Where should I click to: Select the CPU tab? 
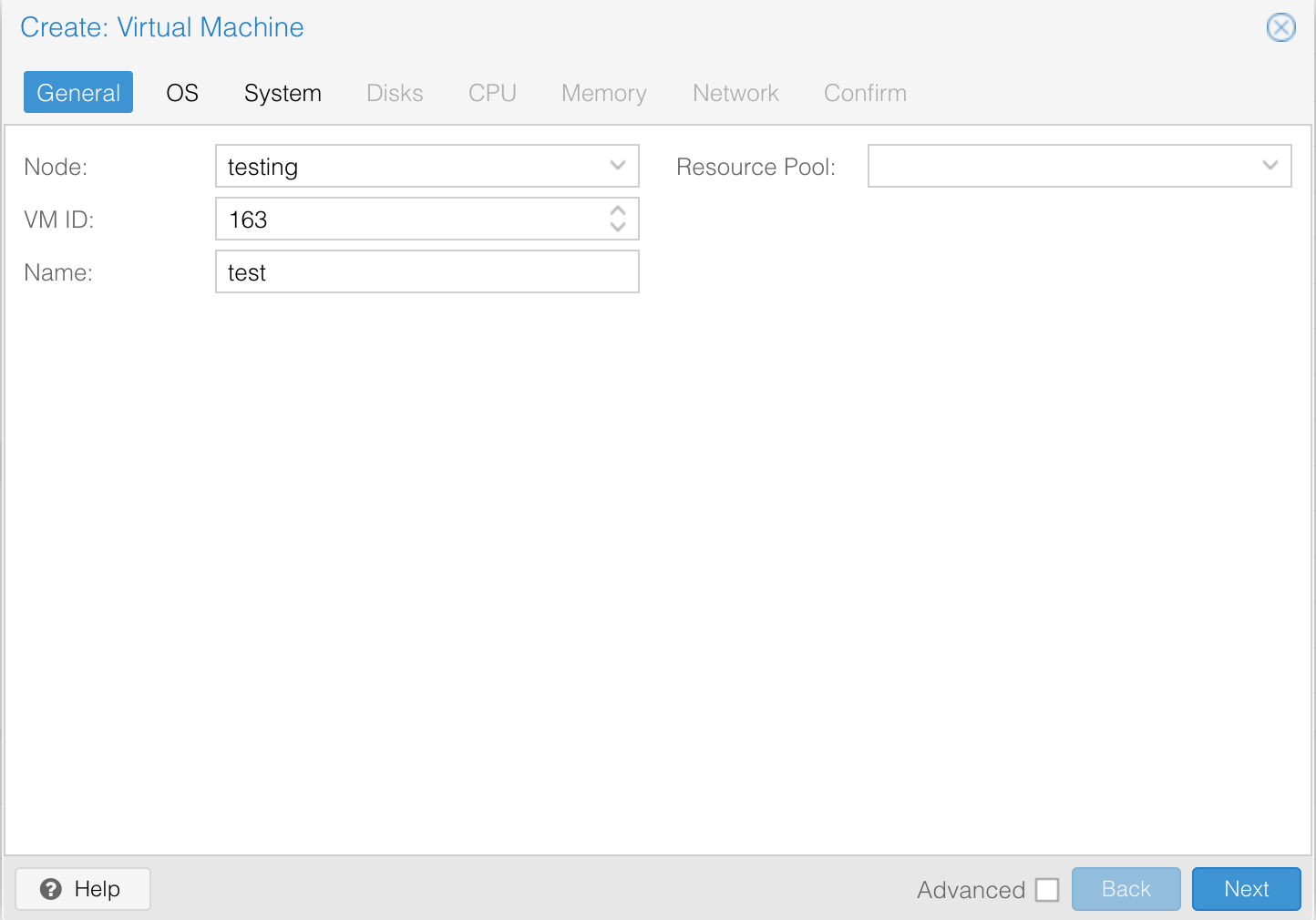(492, 93)
